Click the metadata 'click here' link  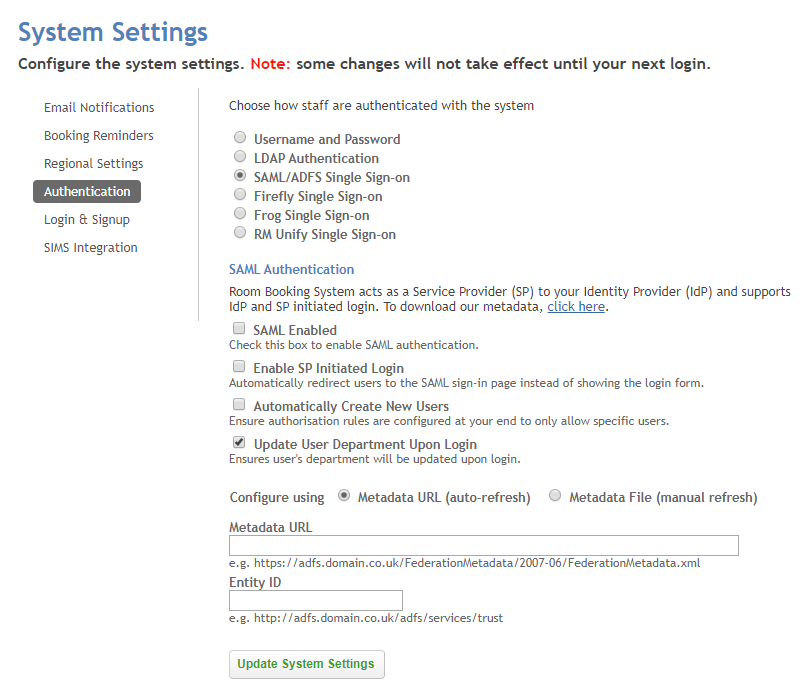(x=576, y=307)
